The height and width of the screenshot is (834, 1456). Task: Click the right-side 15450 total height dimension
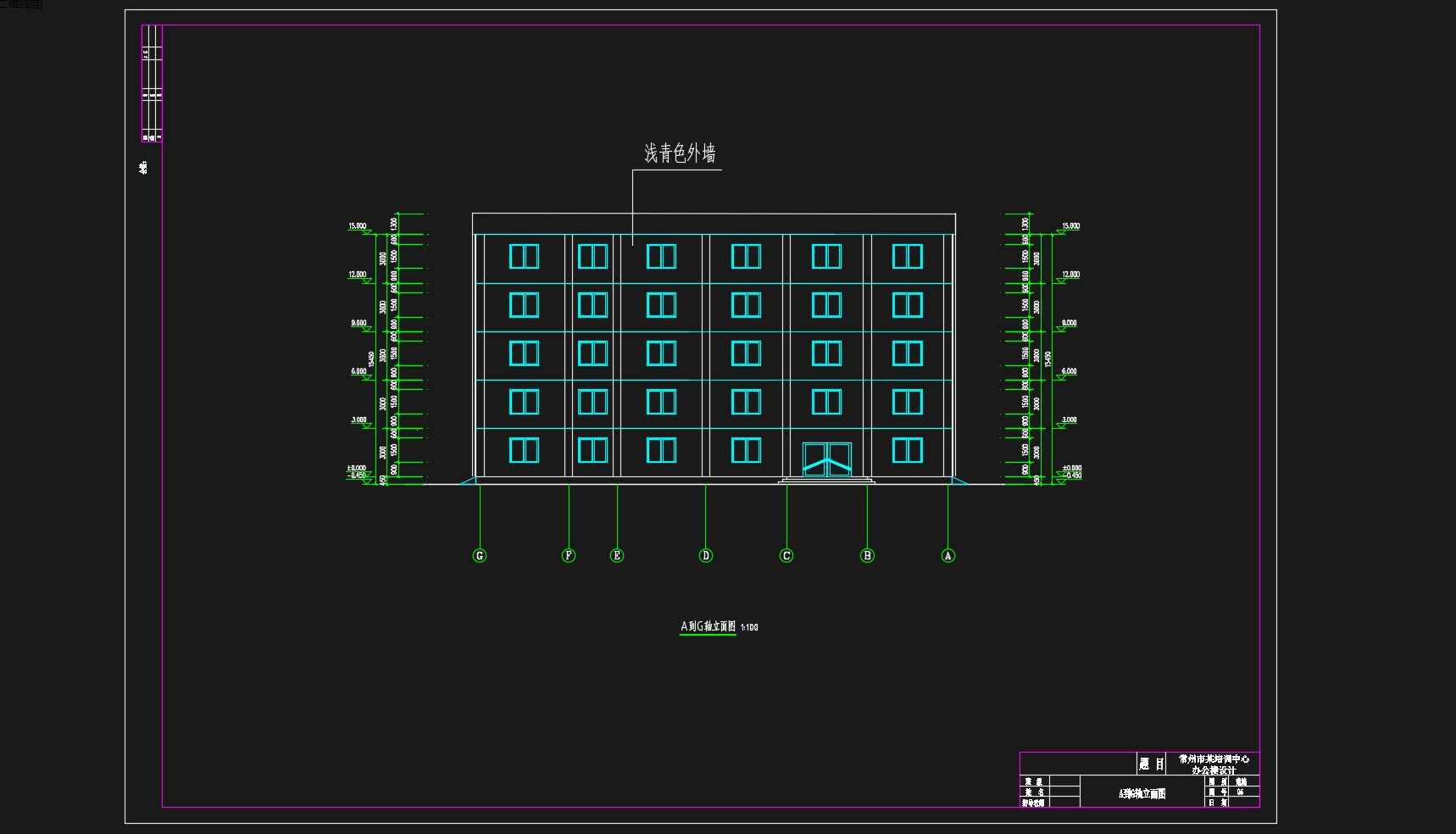click(1048, 359)
